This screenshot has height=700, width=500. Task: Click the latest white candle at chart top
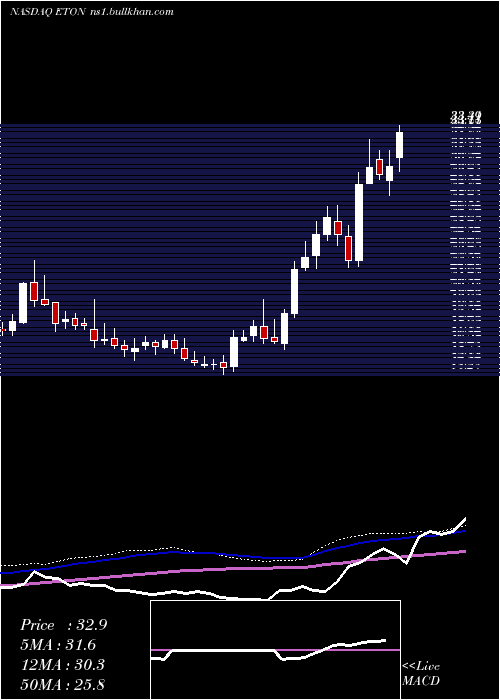[400, 145]
